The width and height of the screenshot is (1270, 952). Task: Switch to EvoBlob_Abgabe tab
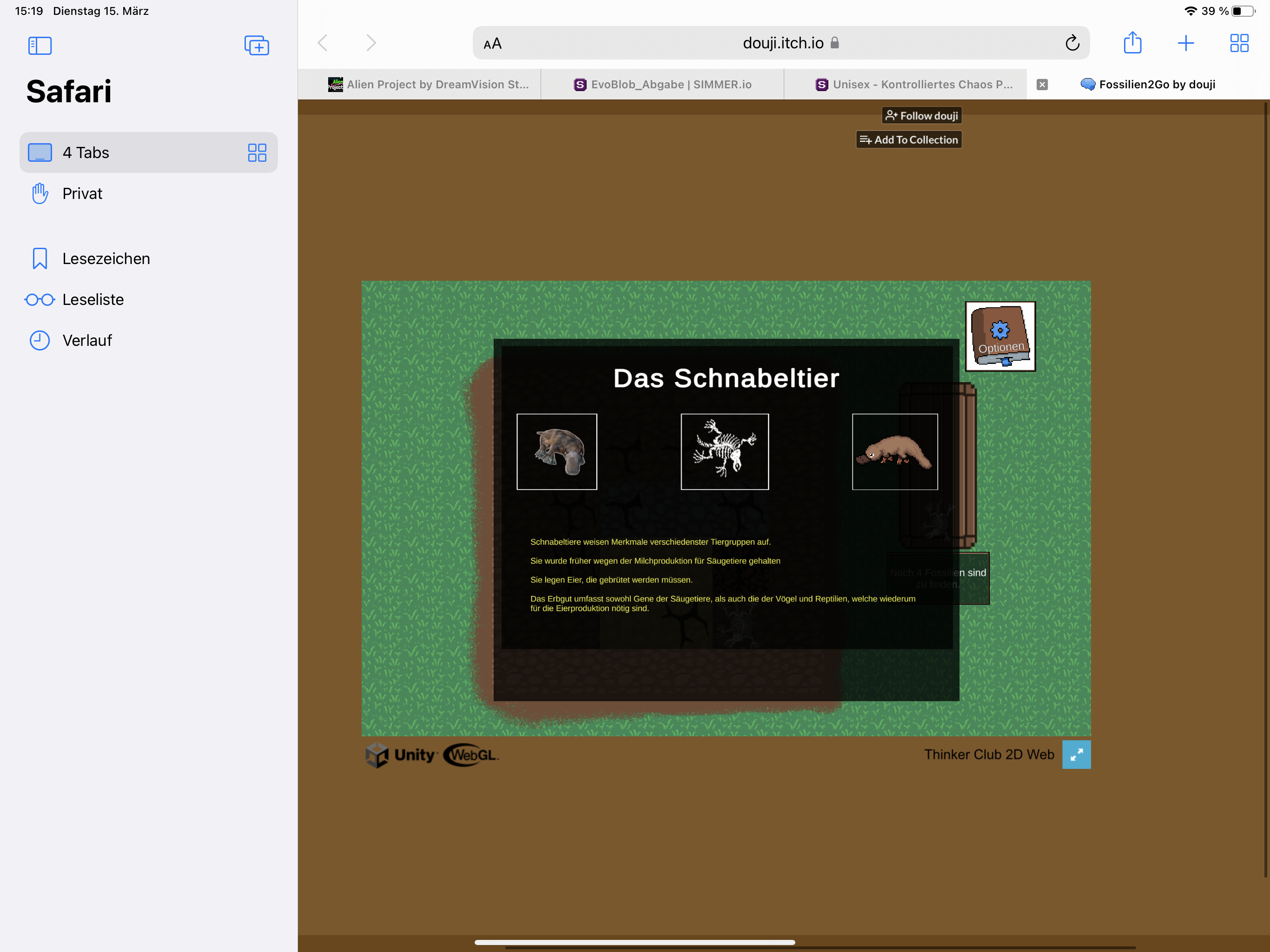click(x=663, y=85)
